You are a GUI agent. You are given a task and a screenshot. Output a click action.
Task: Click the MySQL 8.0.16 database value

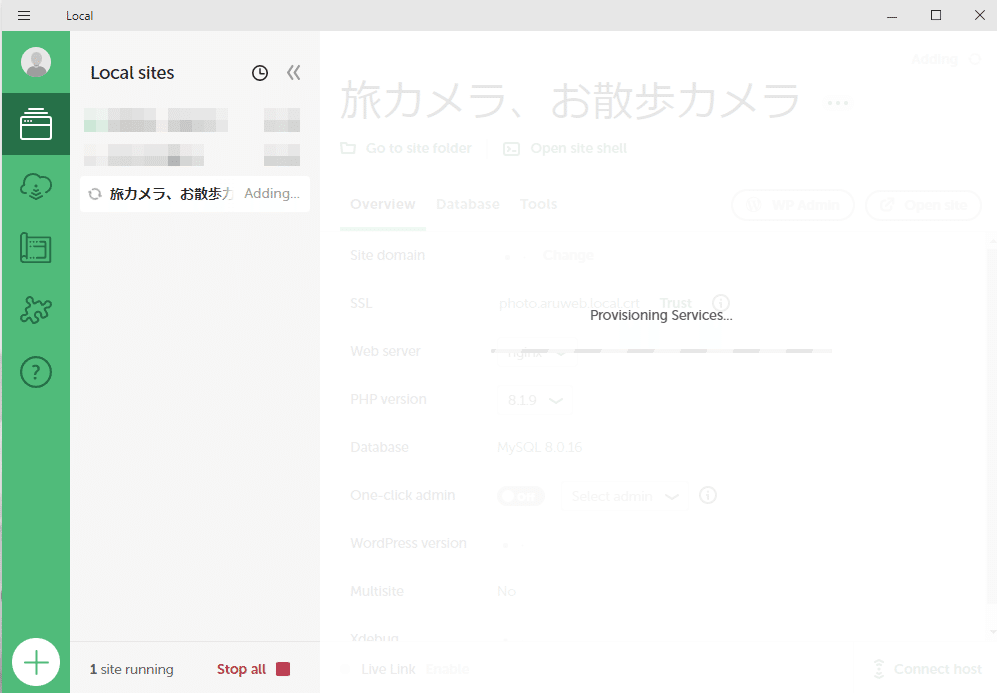[539, 448]
